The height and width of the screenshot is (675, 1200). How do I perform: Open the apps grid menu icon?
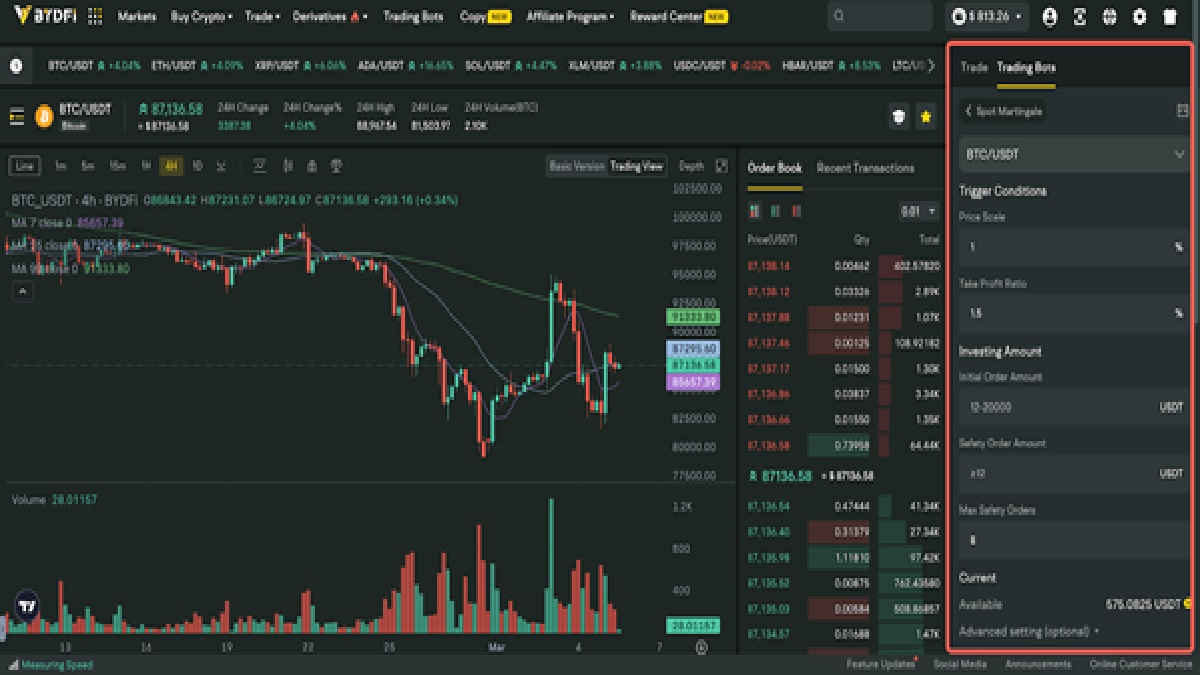tap(95, 17)
